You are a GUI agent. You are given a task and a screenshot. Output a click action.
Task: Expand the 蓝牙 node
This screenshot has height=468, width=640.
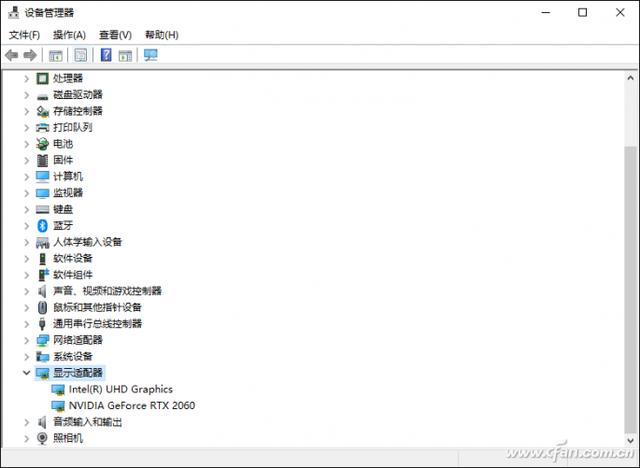coord(27,226)
